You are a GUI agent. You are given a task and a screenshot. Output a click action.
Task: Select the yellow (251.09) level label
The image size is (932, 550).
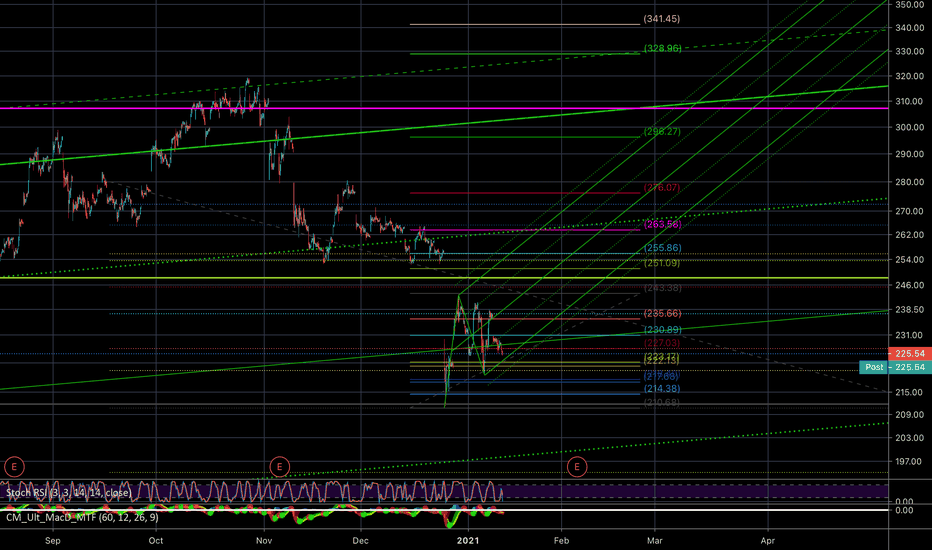[662, 263]
